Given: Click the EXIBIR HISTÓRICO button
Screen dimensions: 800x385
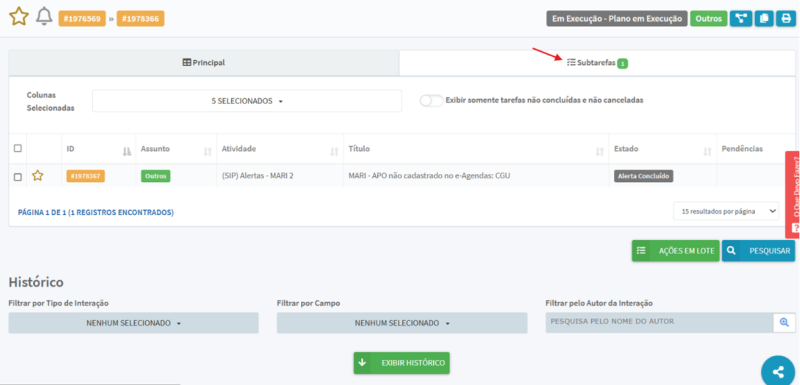Looking at the screenshot, I should [x=402, y=363].
